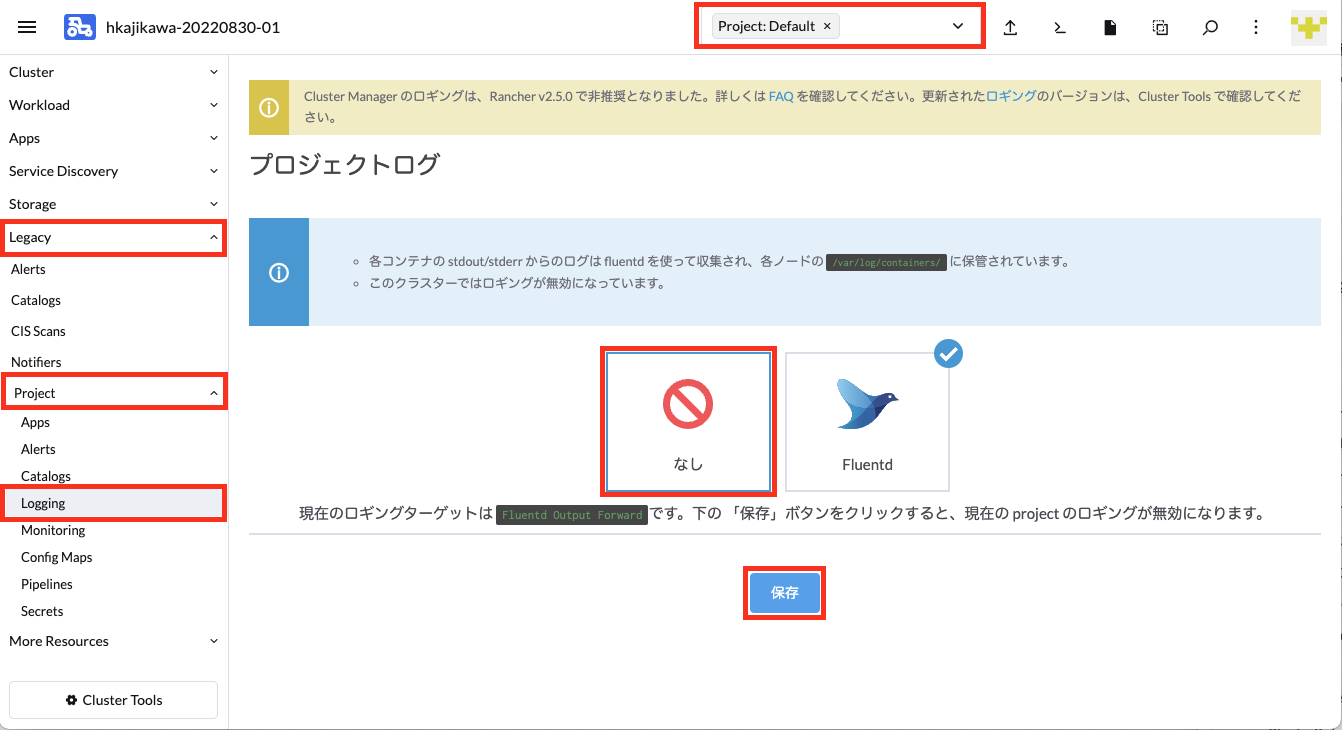
Task: Open Monitoring under Project
Action: point(53,530)
